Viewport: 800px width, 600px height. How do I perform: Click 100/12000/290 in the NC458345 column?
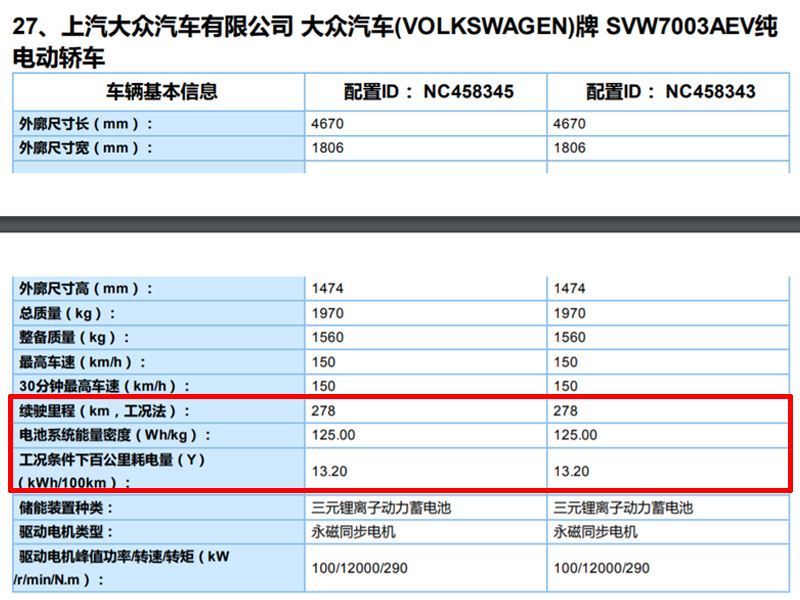360,568
